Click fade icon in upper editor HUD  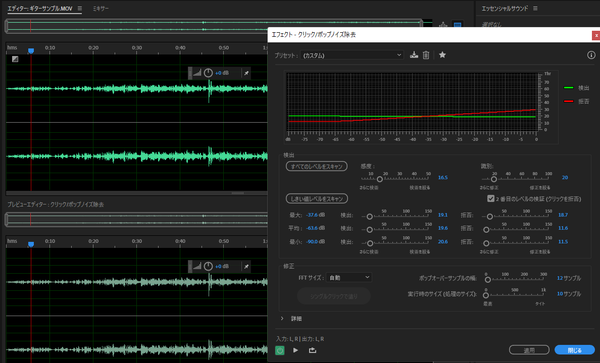point(197,73)
